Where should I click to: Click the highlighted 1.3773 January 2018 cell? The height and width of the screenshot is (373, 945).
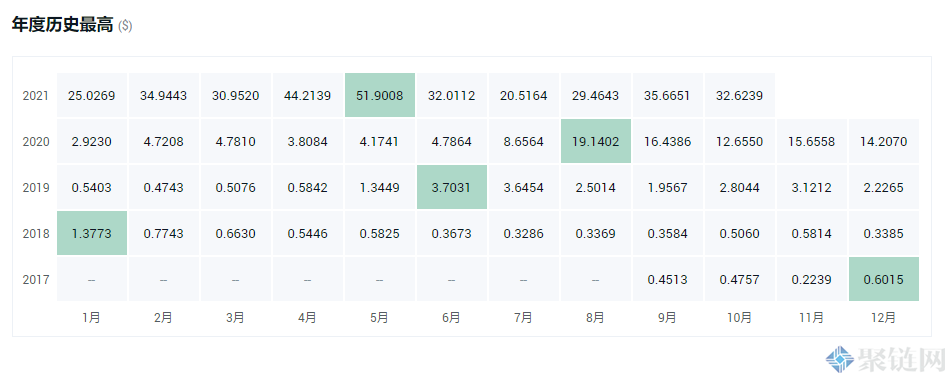(x=92, y=233)
